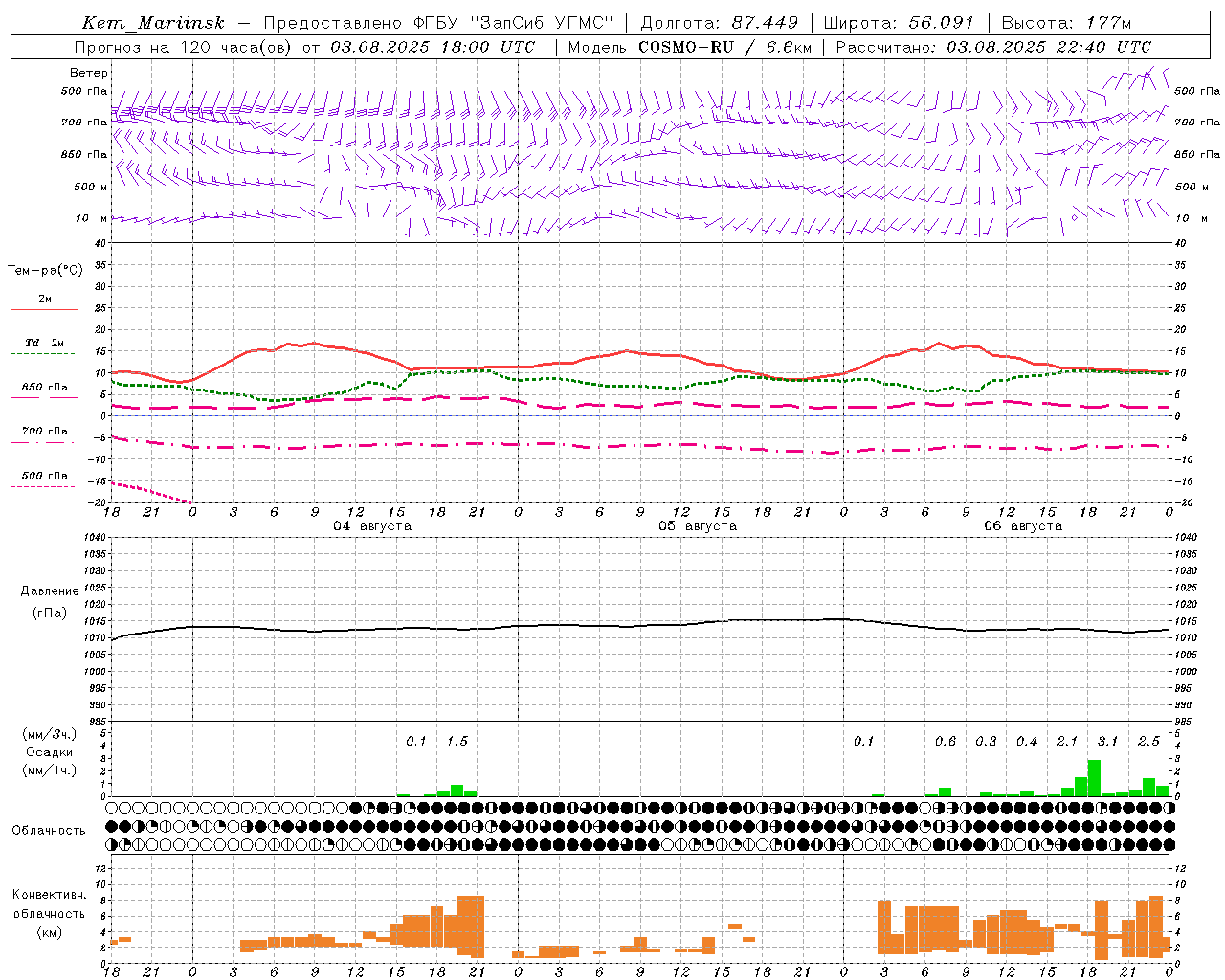Click the "0.3" three-hour precipitation value
1225x980 pixels.
(986, 741)
